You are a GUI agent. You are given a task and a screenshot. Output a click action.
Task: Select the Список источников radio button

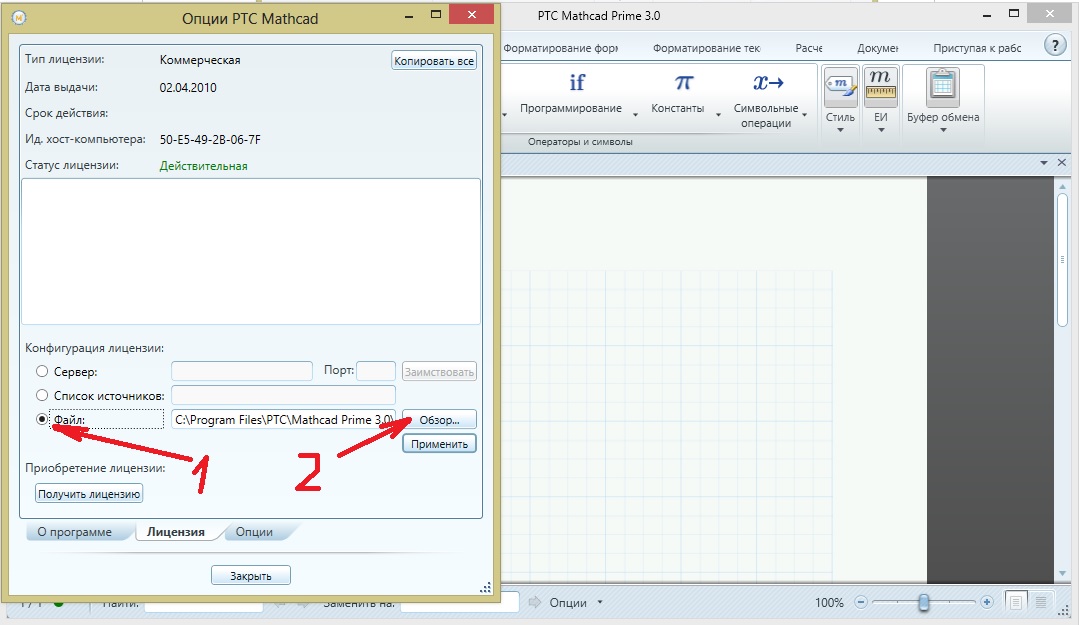[42, 395]
